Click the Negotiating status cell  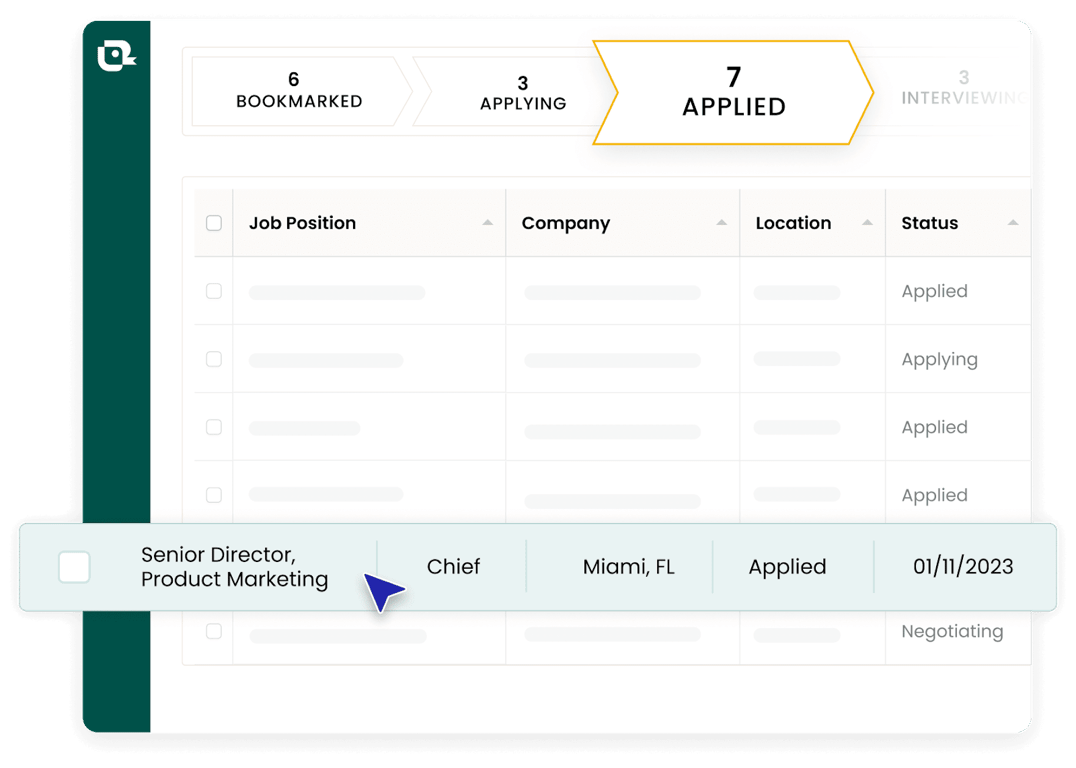952,631
